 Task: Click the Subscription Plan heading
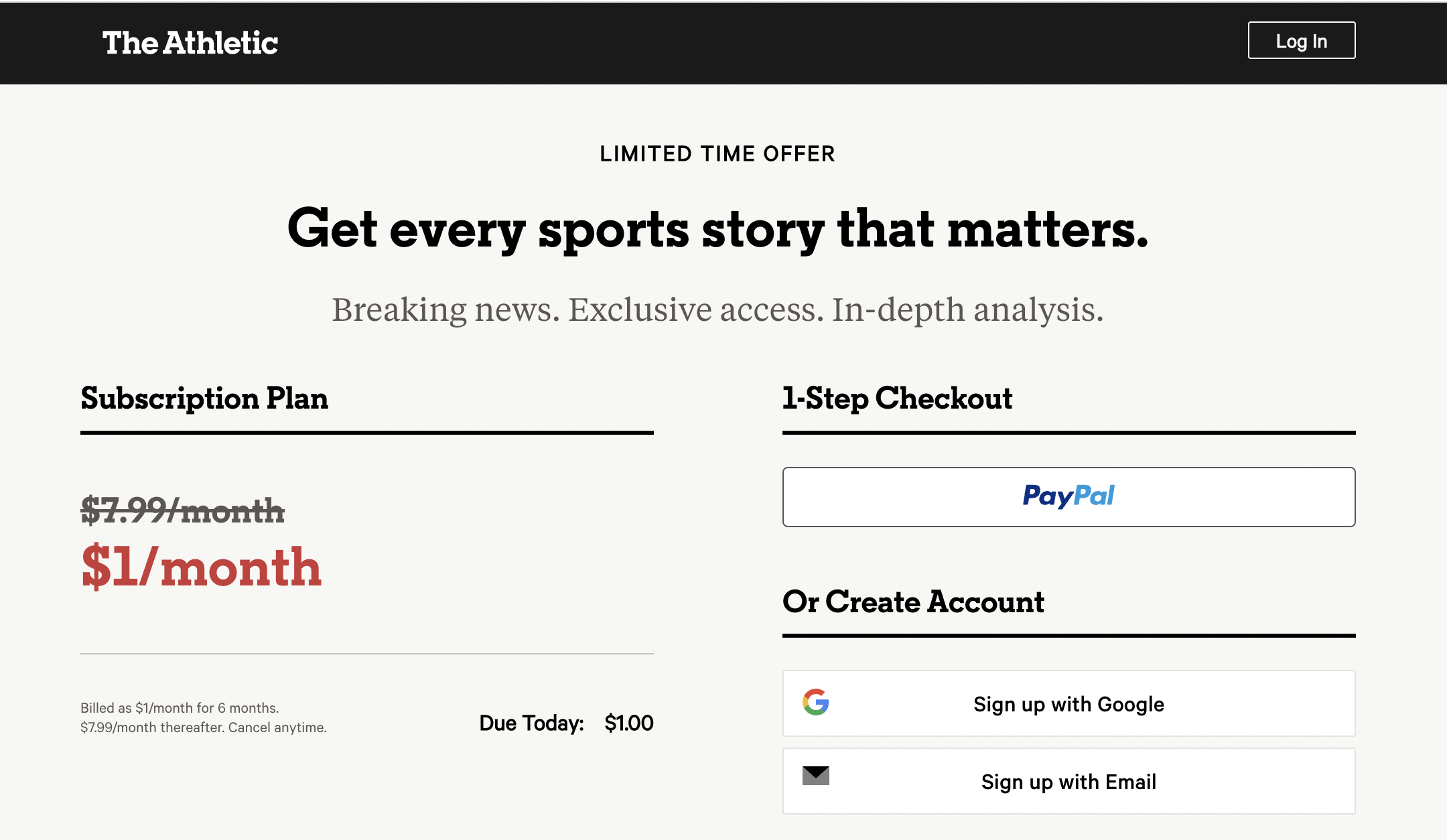pyautogui.click(x=204, y=399)
